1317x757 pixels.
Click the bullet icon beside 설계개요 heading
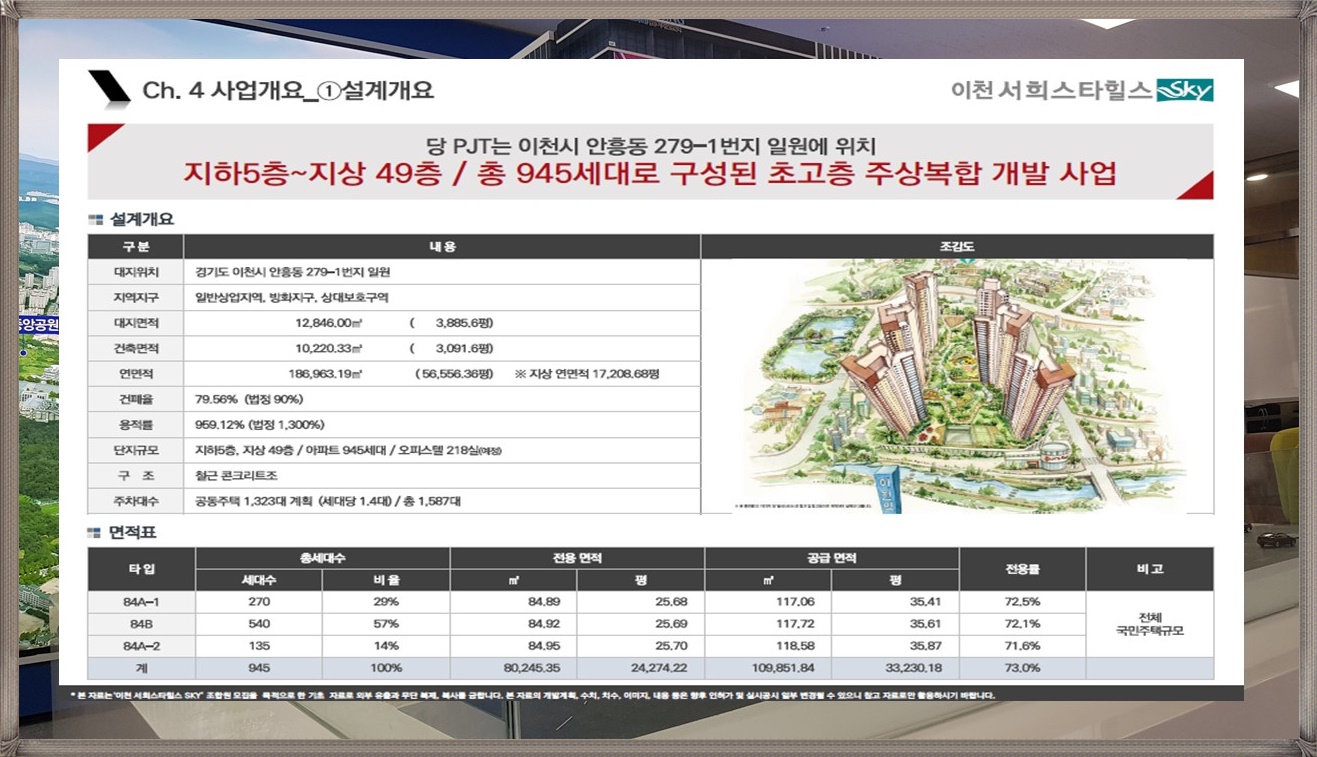click(x=95, y=218)
